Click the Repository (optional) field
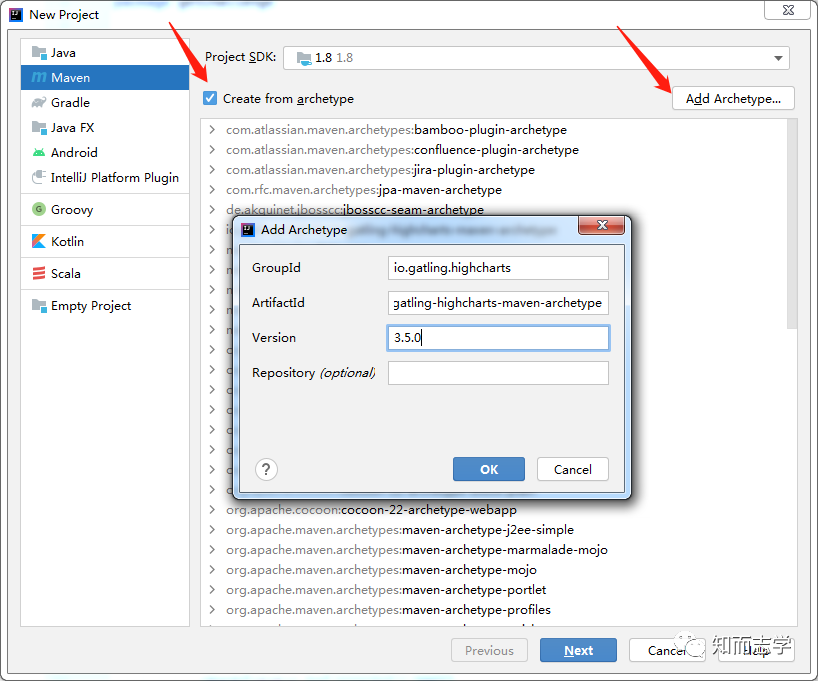 pyautogui.click(x=498, y=373)
